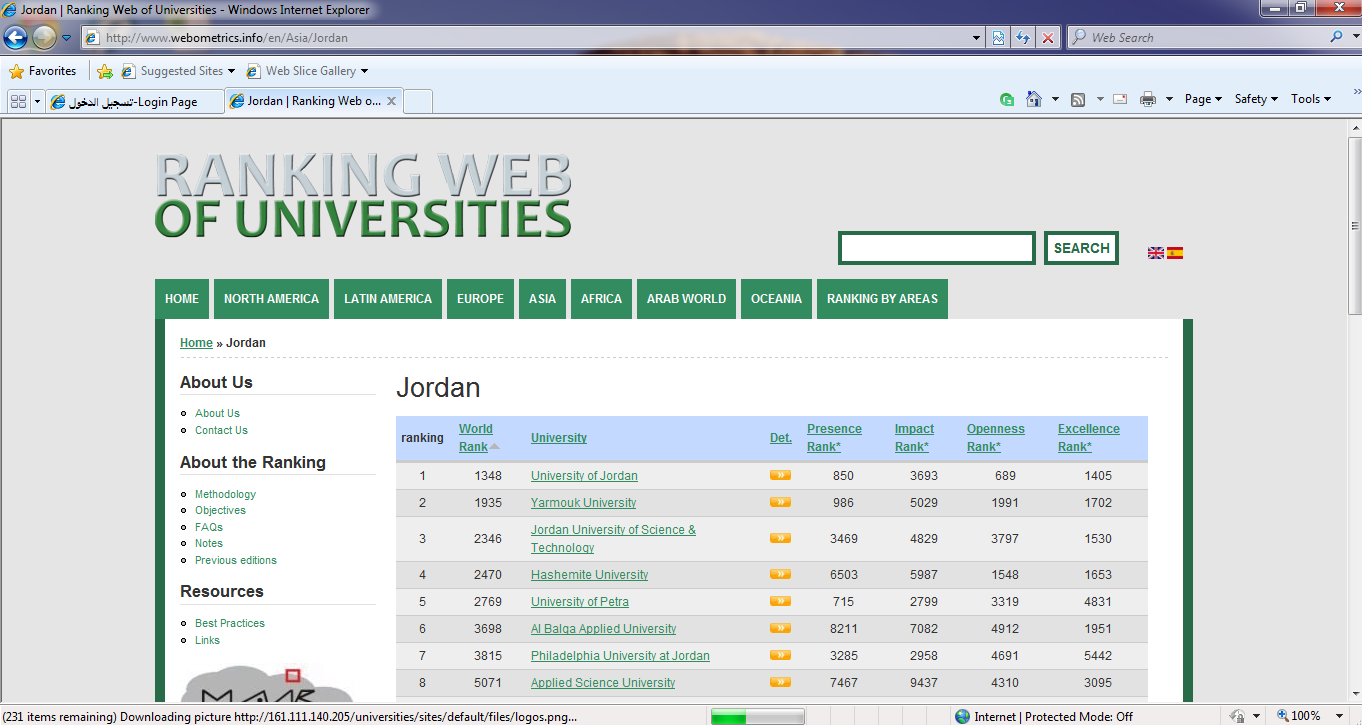1362x725 pixels.
Task: Open the Page menu
Action: [1203, 99]
